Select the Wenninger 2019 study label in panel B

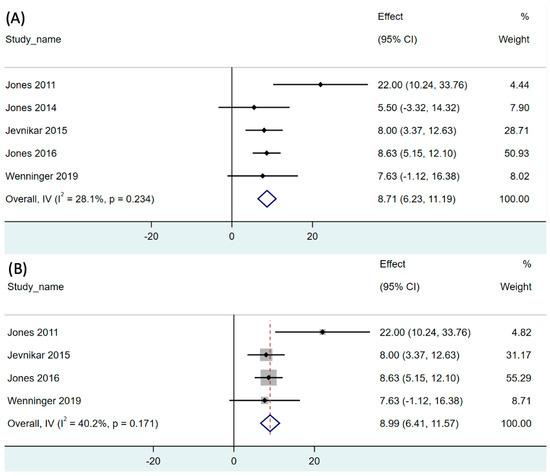[44, 401]
